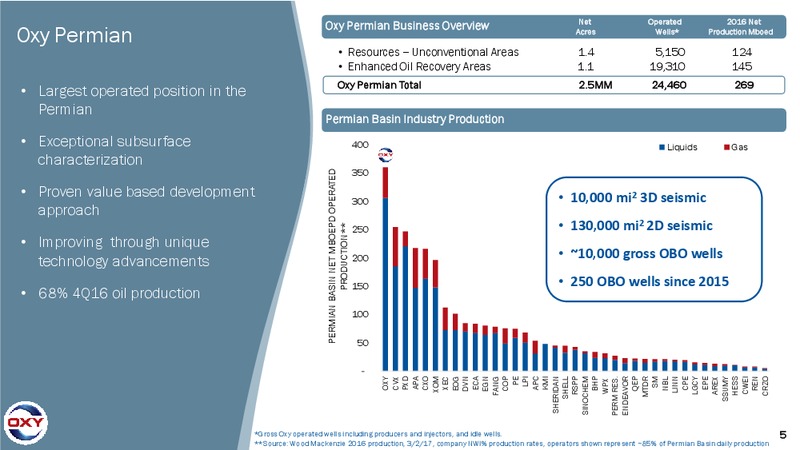Screen dimensions: 800x450
Task: Select "10,000 mi² 3D seismic" in the callout box
Action: click(x=638, y=197)
